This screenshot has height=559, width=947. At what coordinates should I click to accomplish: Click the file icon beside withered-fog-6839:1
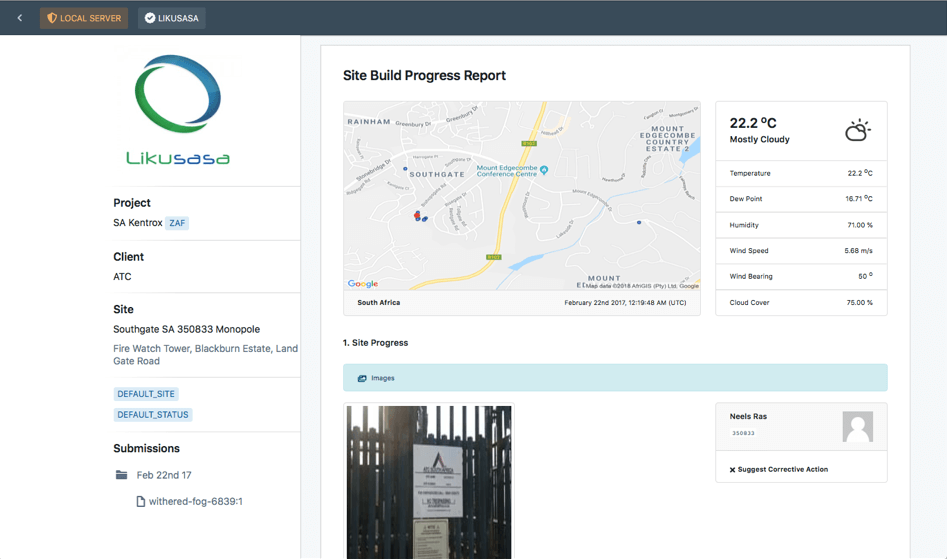click(x=141, y=501)
